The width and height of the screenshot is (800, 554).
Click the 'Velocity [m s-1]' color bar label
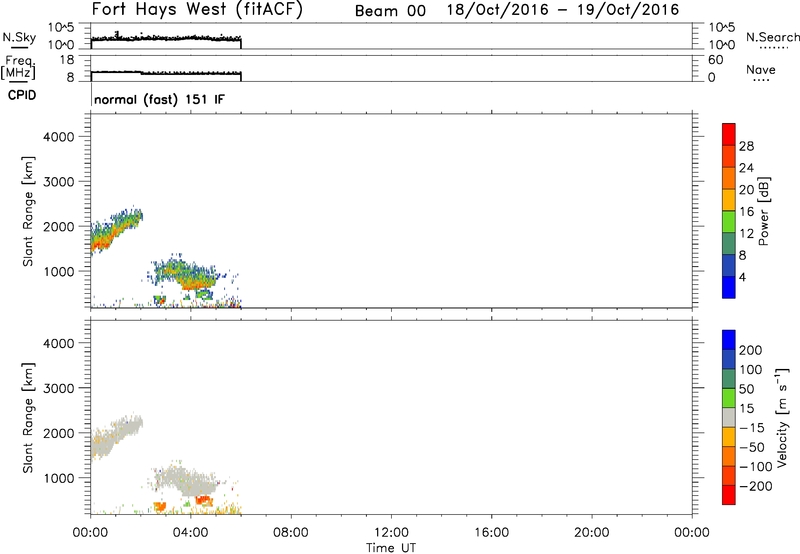[782, 417]
